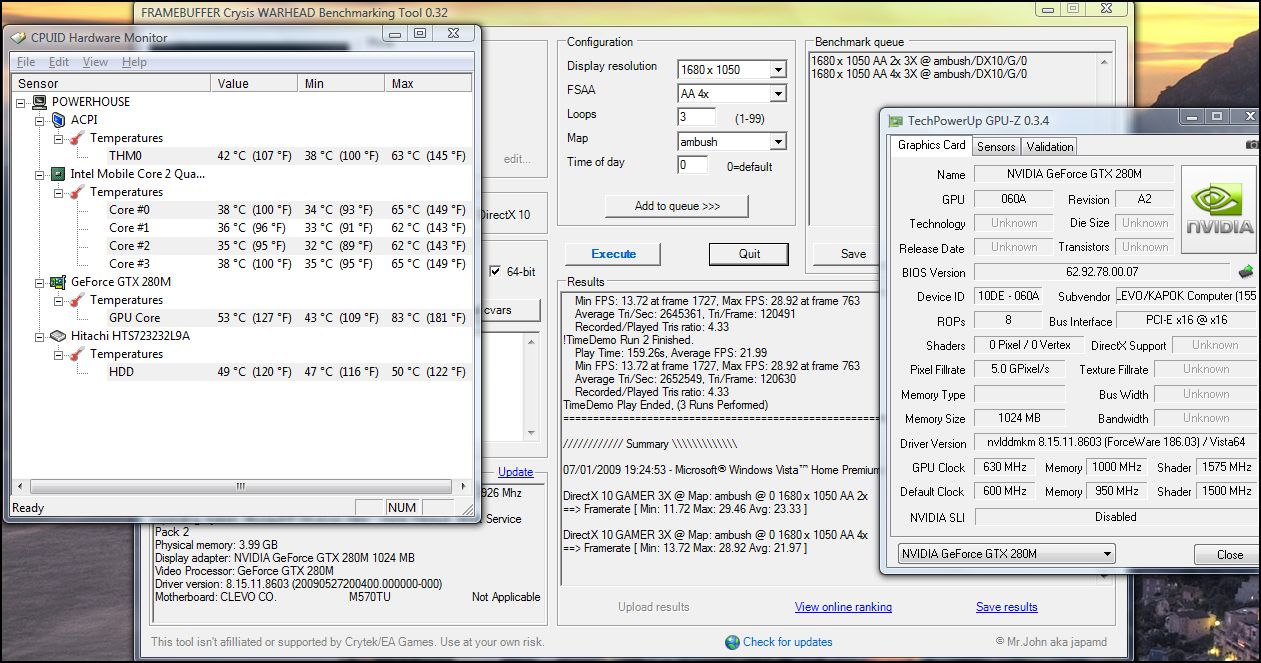Click the Execute button
The image size is (1261, 663).
613,254
